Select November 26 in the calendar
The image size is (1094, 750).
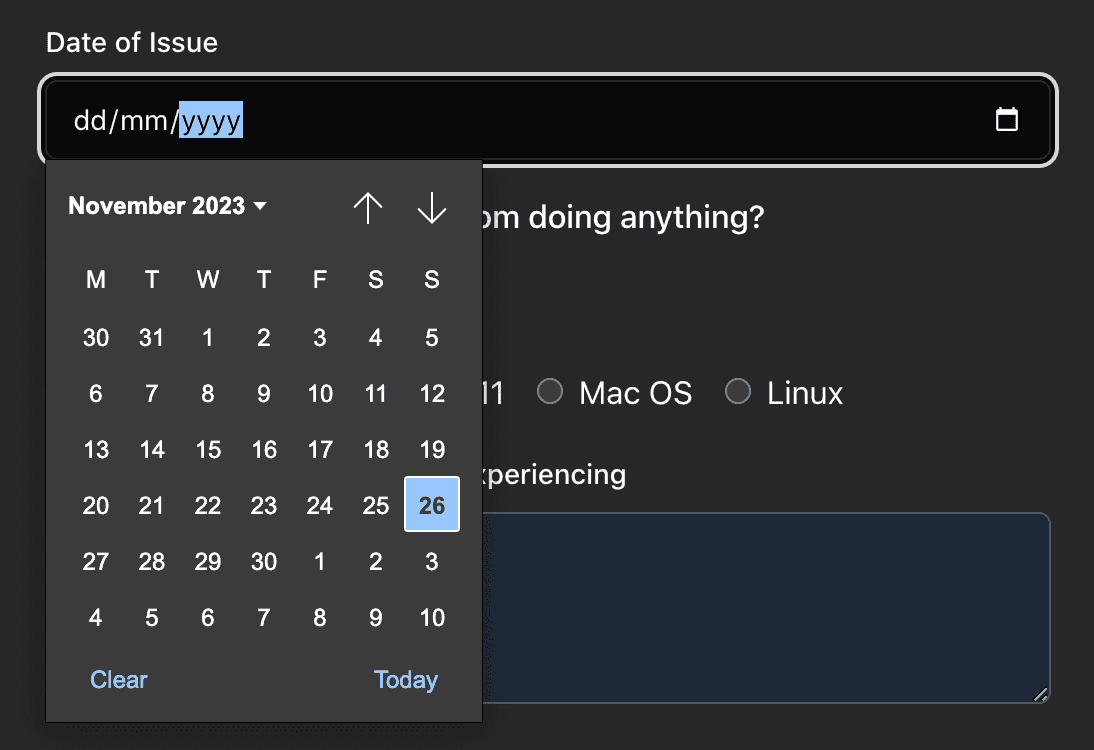click(x=431, y=505)
